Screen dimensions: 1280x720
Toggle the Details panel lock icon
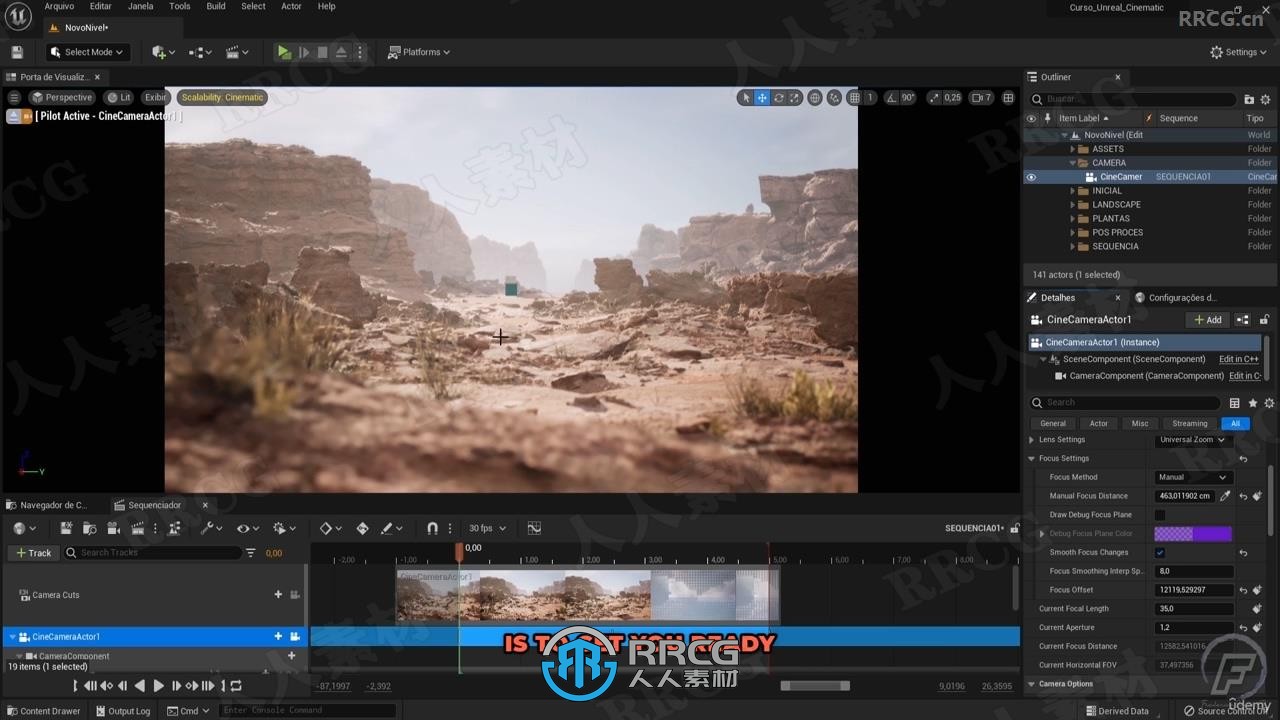[1264, 320]
